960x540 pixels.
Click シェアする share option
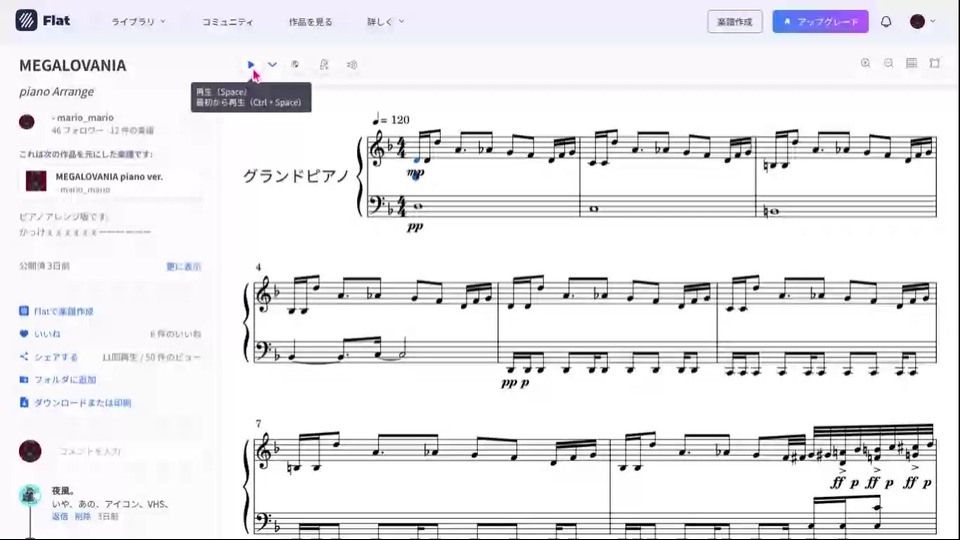click(56, 357)
